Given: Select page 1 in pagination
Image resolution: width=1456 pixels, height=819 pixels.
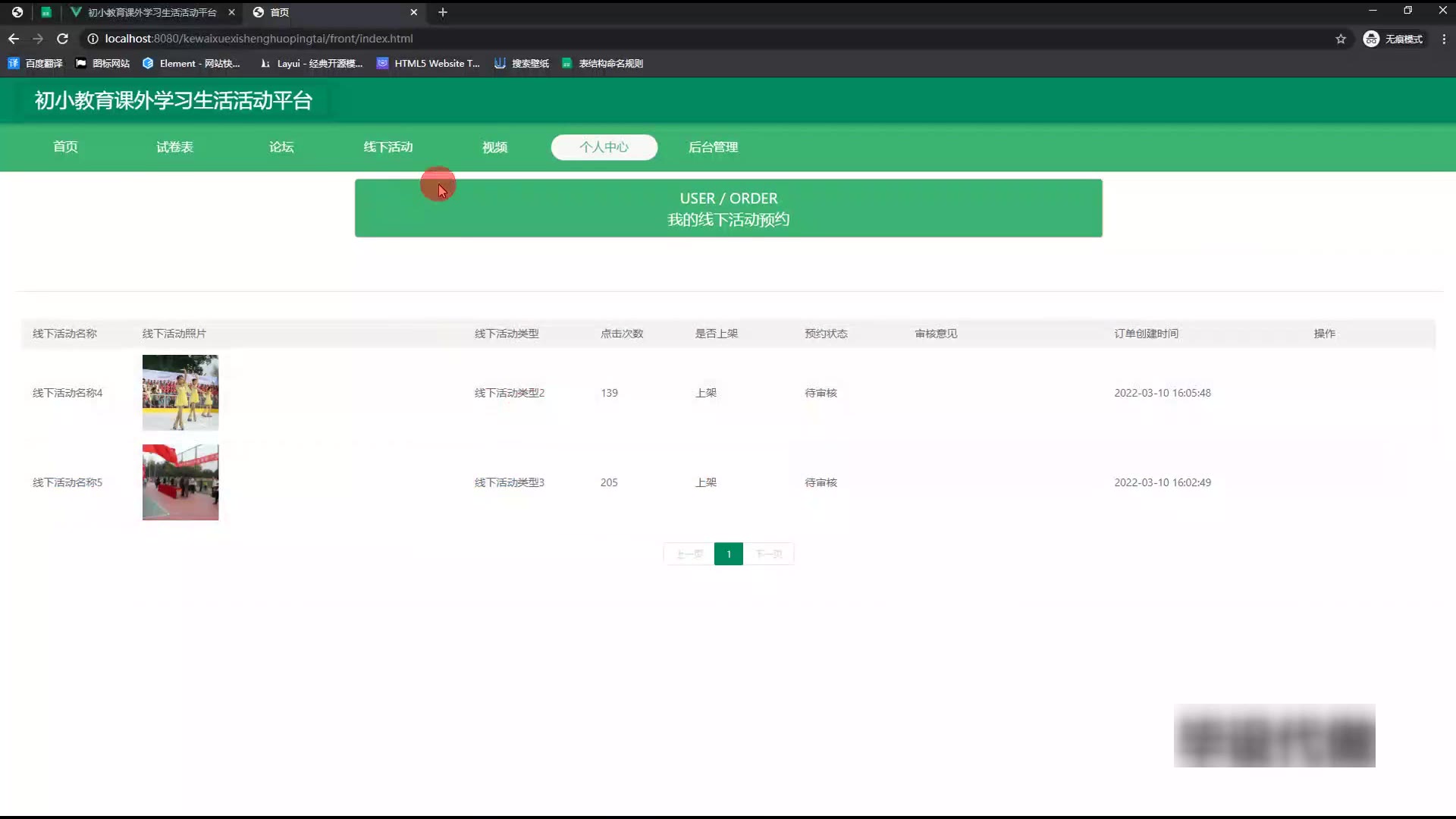Looking at the screenshot, I should (x=728, y=554).
